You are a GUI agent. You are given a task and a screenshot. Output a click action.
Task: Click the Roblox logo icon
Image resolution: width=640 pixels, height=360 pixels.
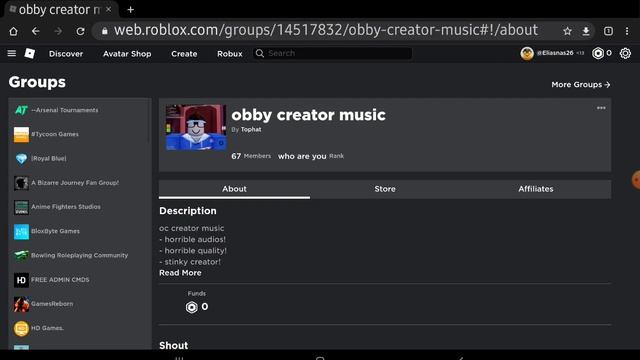tap(29, 53)
